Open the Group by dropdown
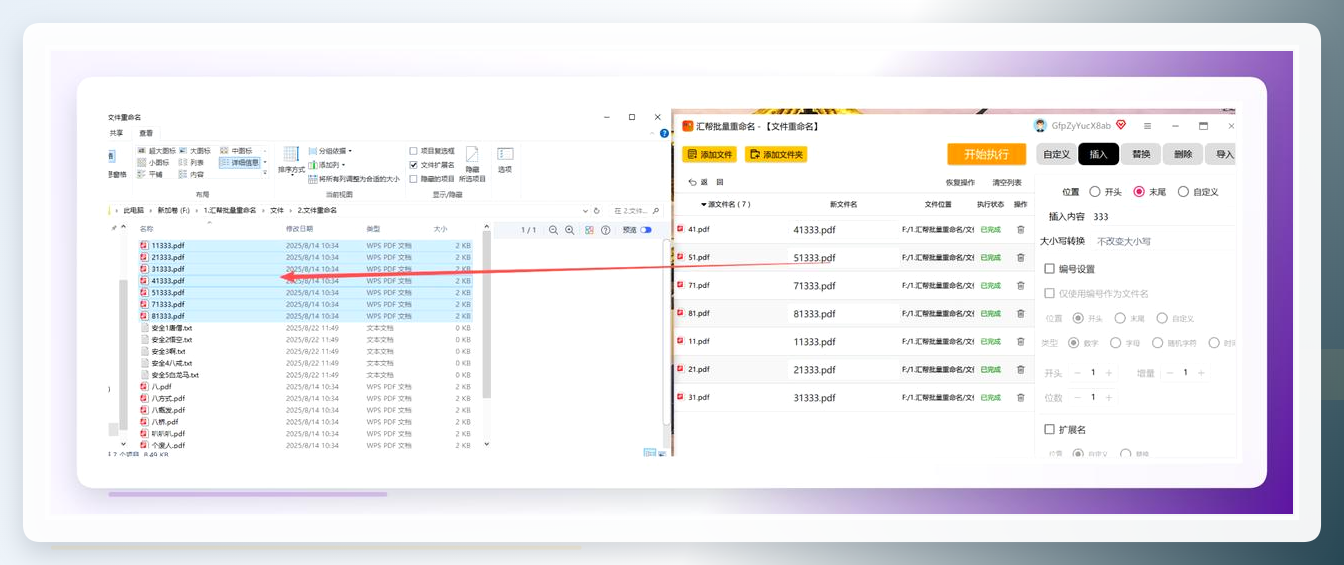This screenshot has height=565, width=1344. pyautogui.click(x=330, y=151)
